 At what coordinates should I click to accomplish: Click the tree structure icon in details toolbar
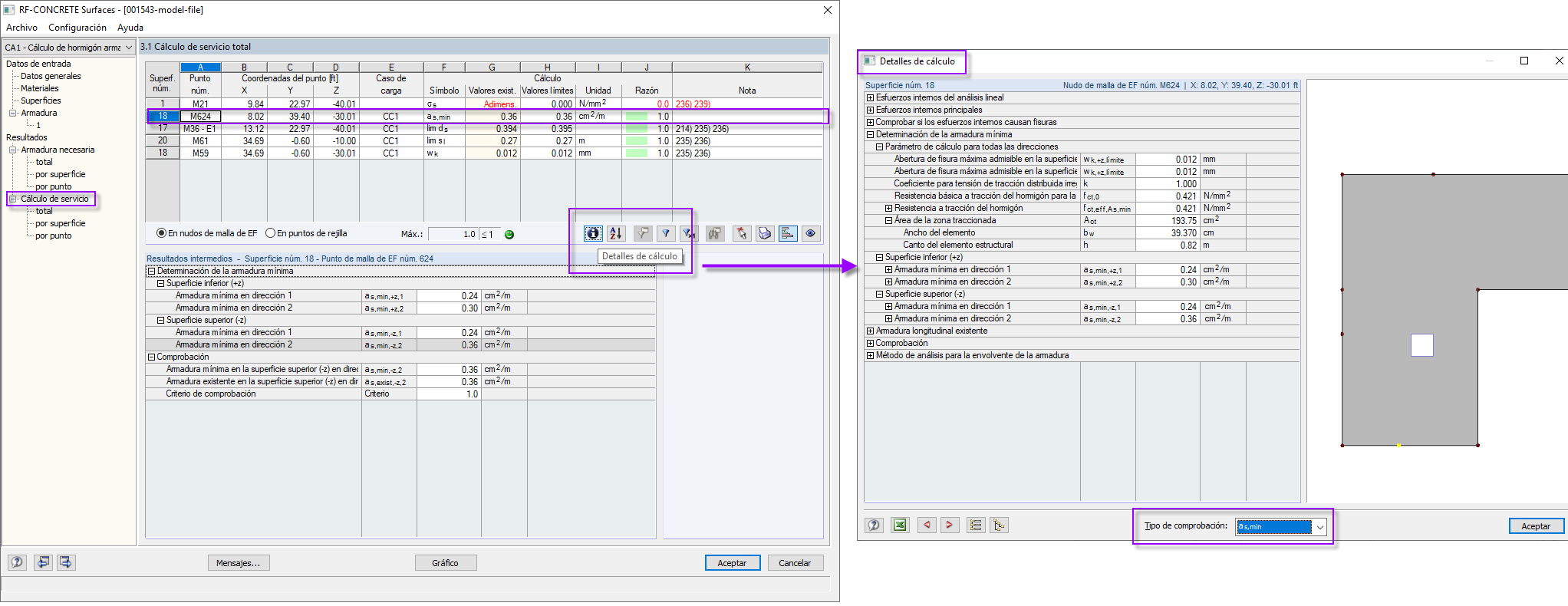pos(999,525)
